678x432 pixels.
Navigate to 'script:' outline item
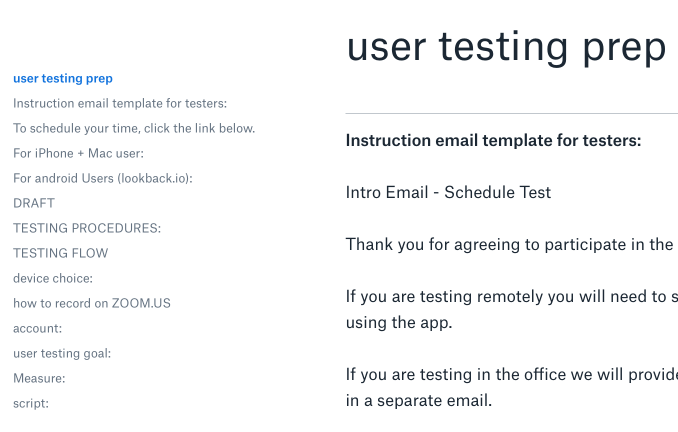(31, 403)
